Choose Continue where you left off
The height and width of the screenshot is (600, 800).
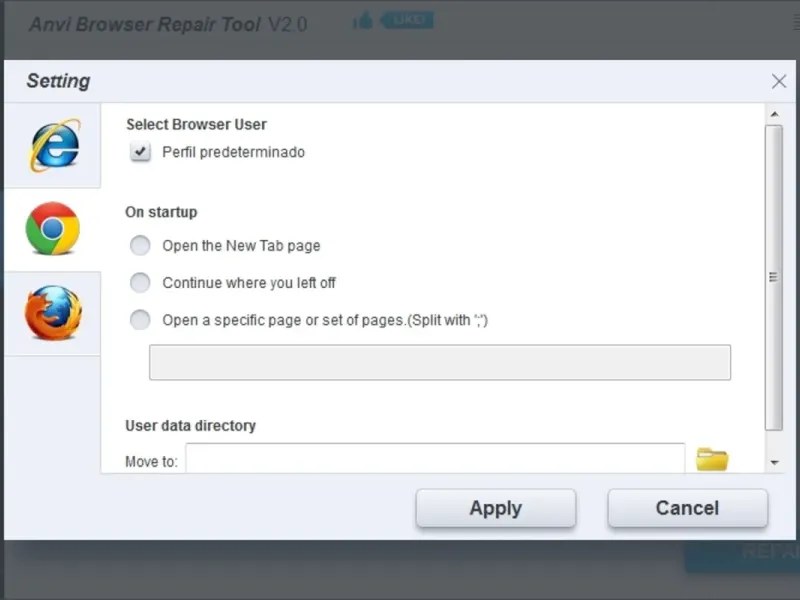[x=141, y=283]
